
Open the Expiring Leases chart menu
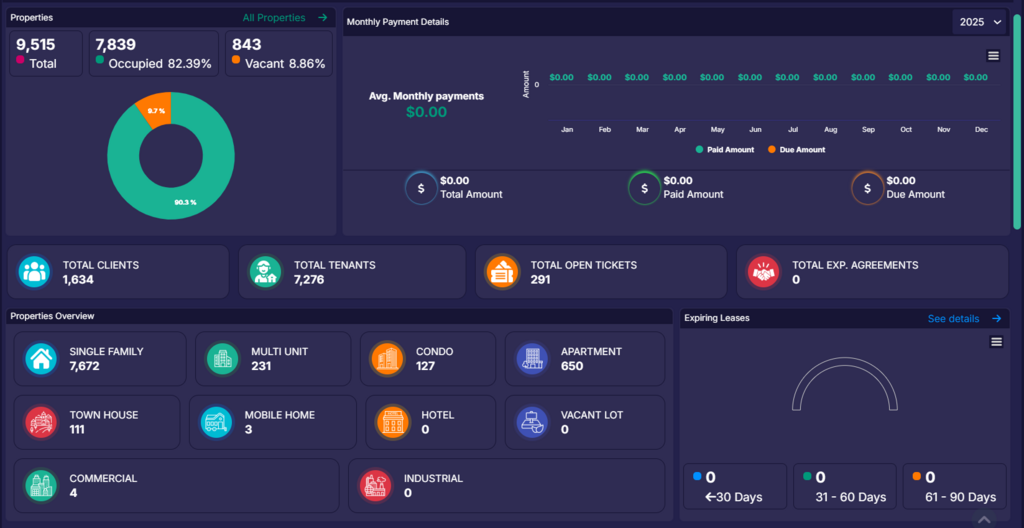click(996, 342)
